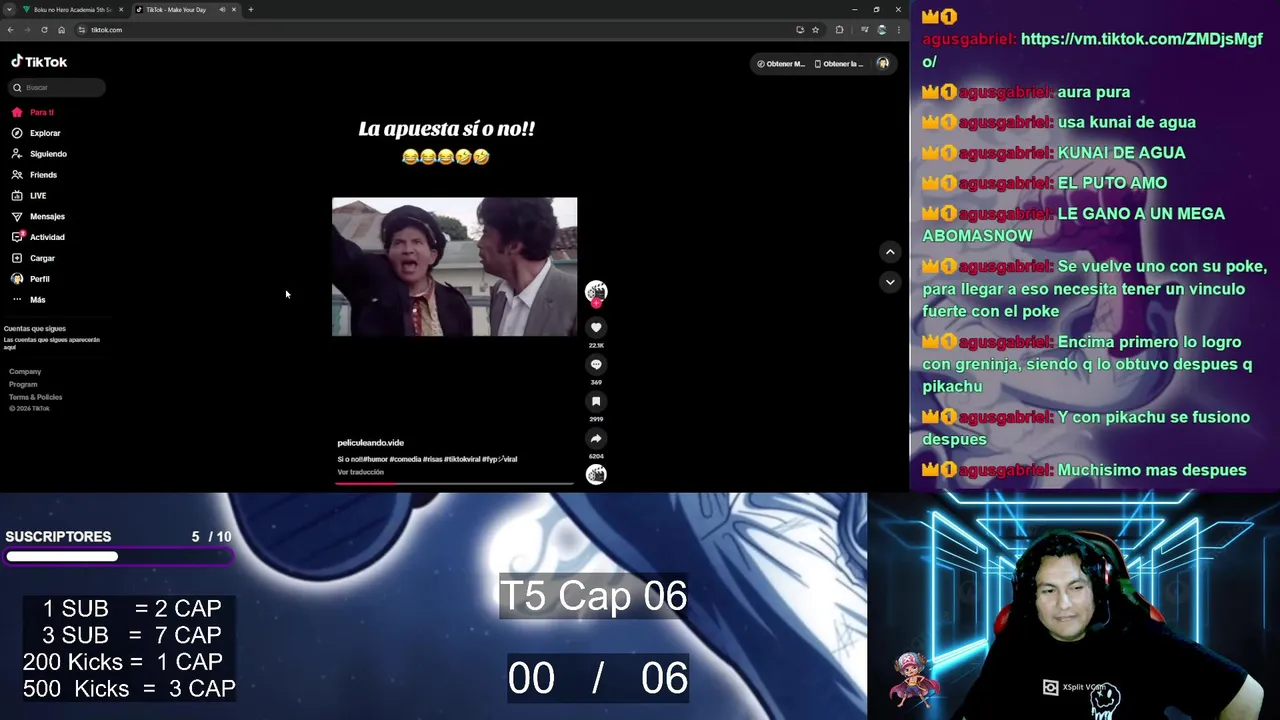1280x720 pixels.
Task: Switch to Boku no Hero Academia tab
Action: [73, 10]
